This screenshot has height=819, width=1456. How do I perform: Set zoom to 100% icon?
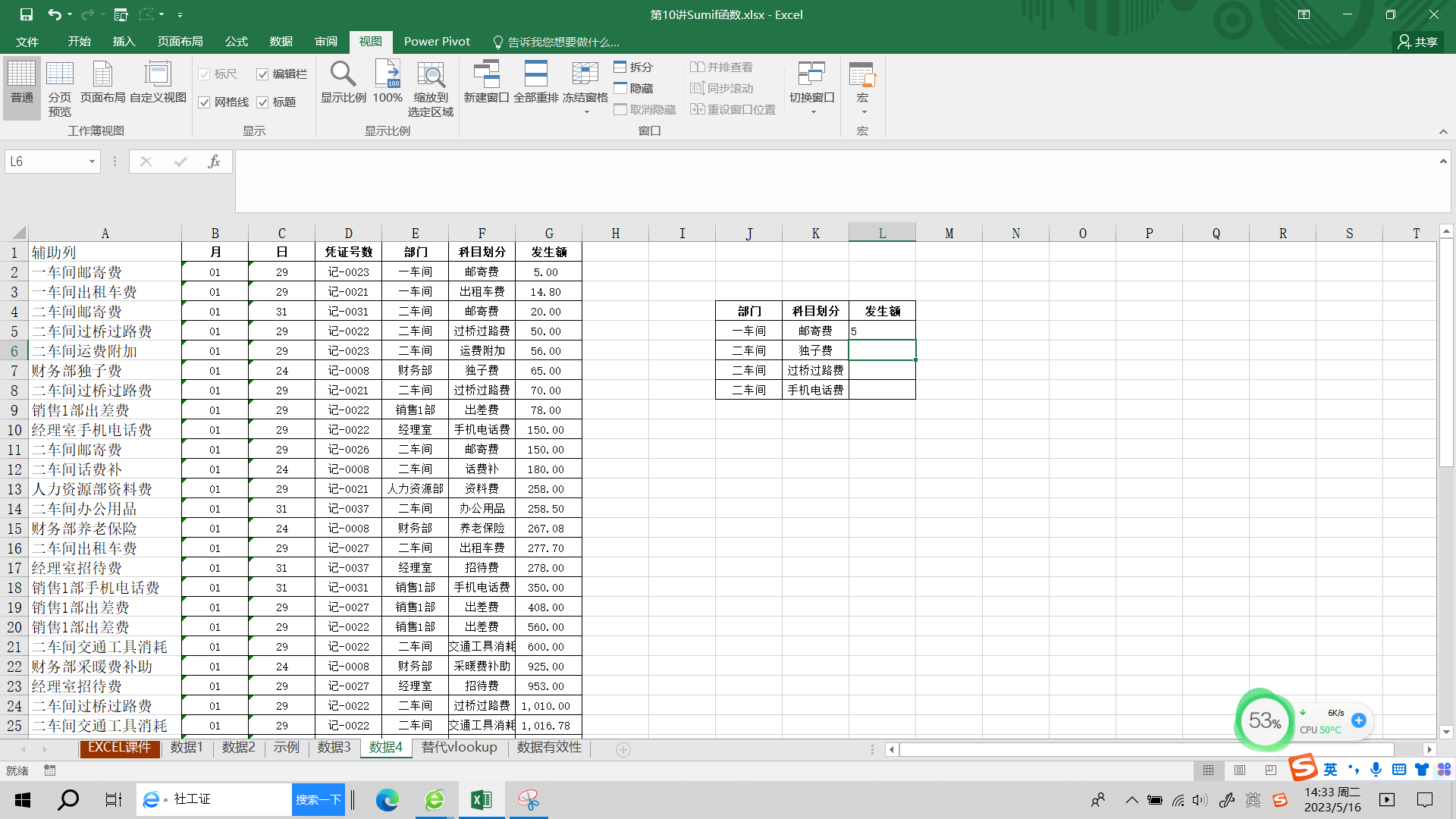(x=388, y=82)
